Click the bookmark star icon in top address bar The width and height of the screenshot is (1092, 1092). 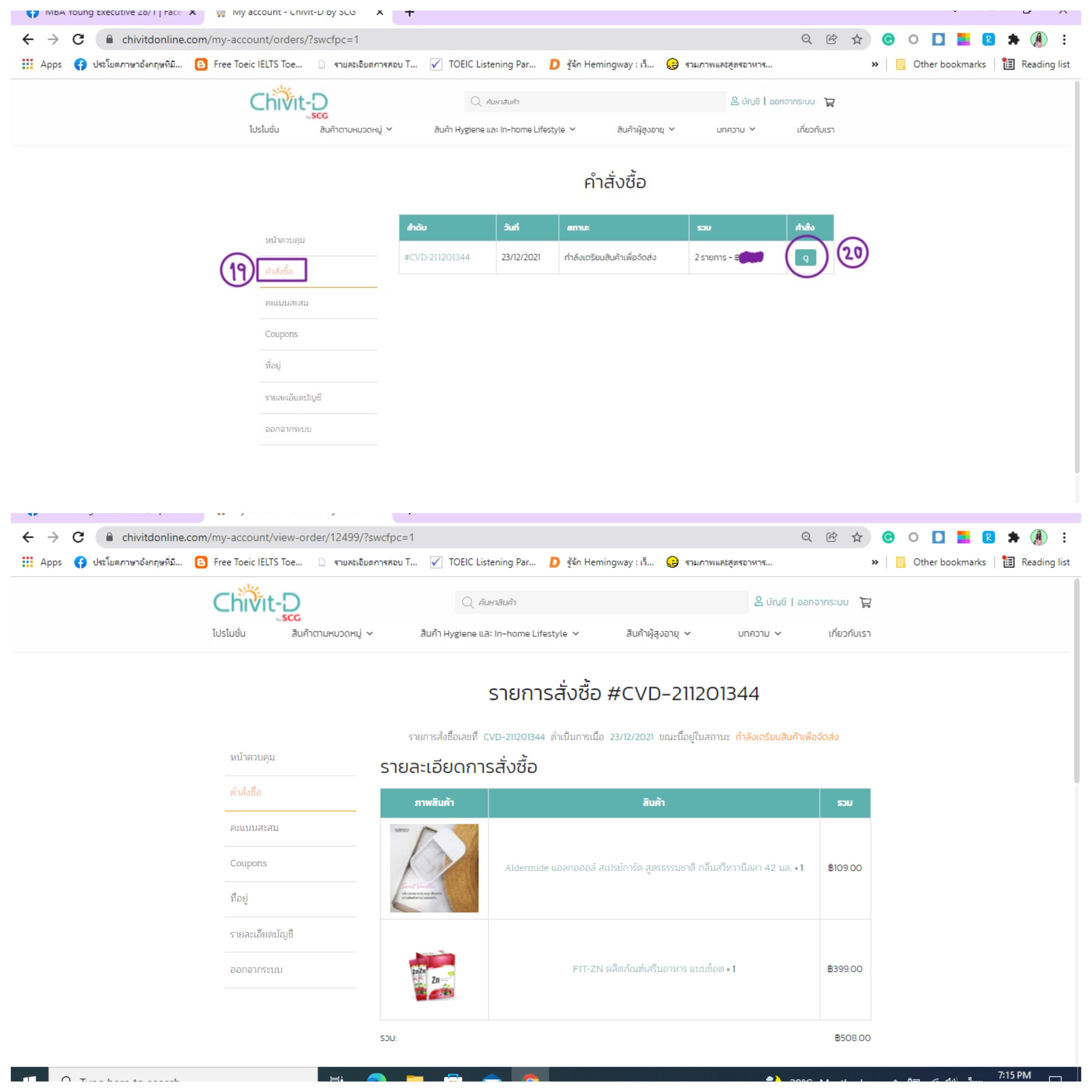coord(857,40)
